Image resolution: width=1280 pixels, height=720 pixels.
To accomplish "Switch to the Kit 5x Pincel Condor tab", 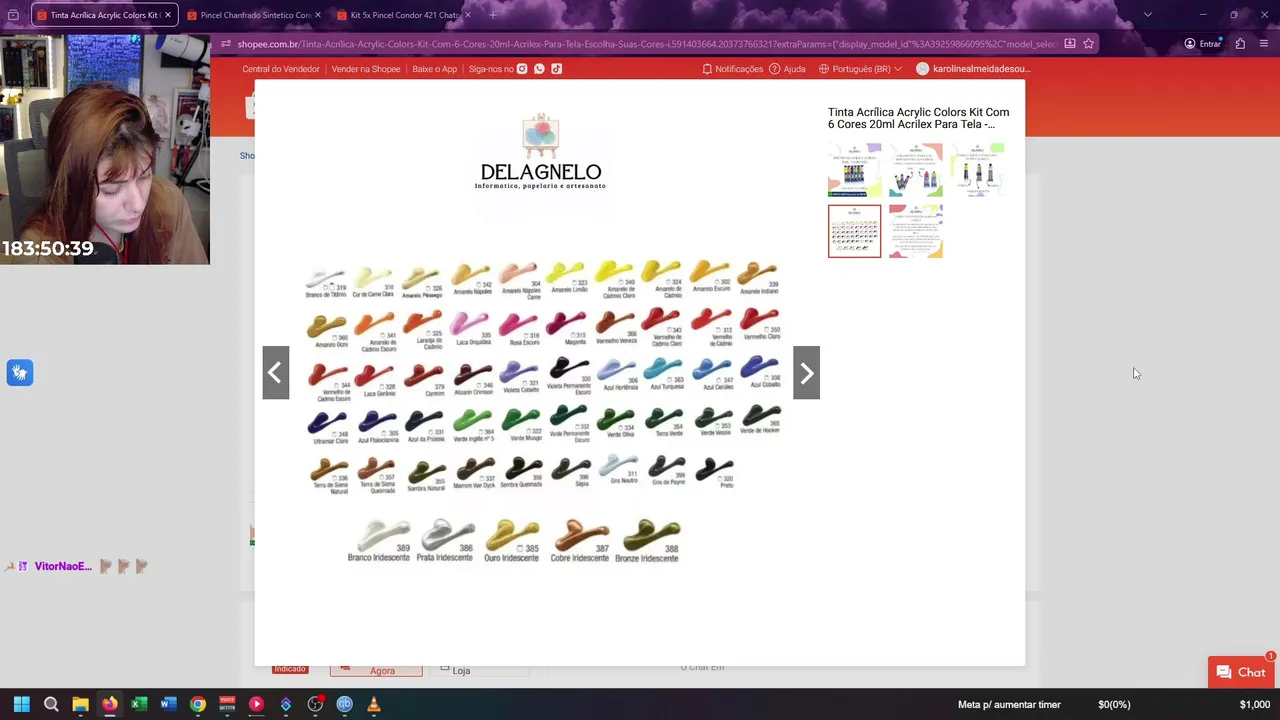I will tap(405, 15).
